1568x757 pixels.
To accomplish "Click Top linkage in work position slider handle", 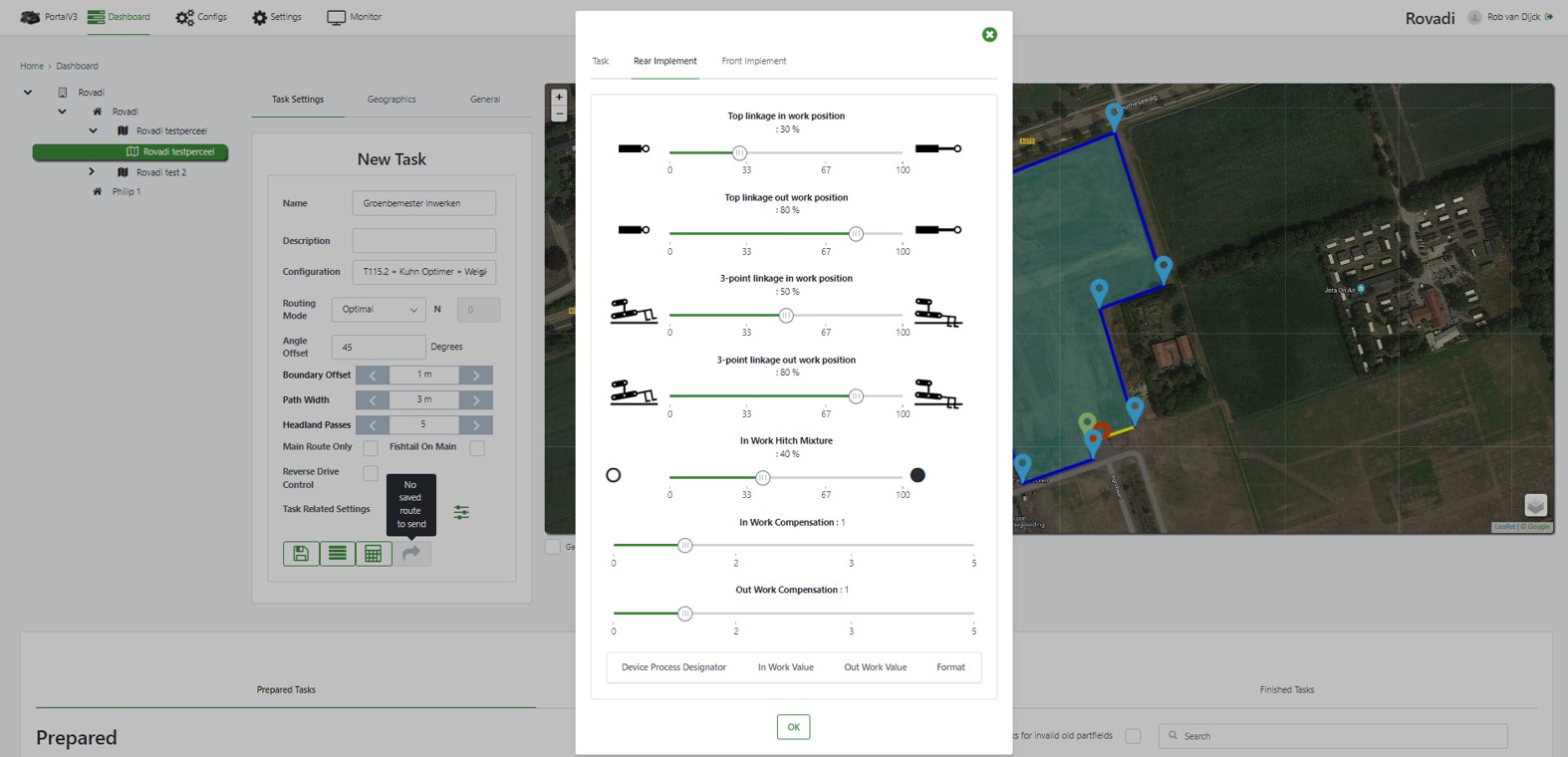I will (x=739, y=152).
